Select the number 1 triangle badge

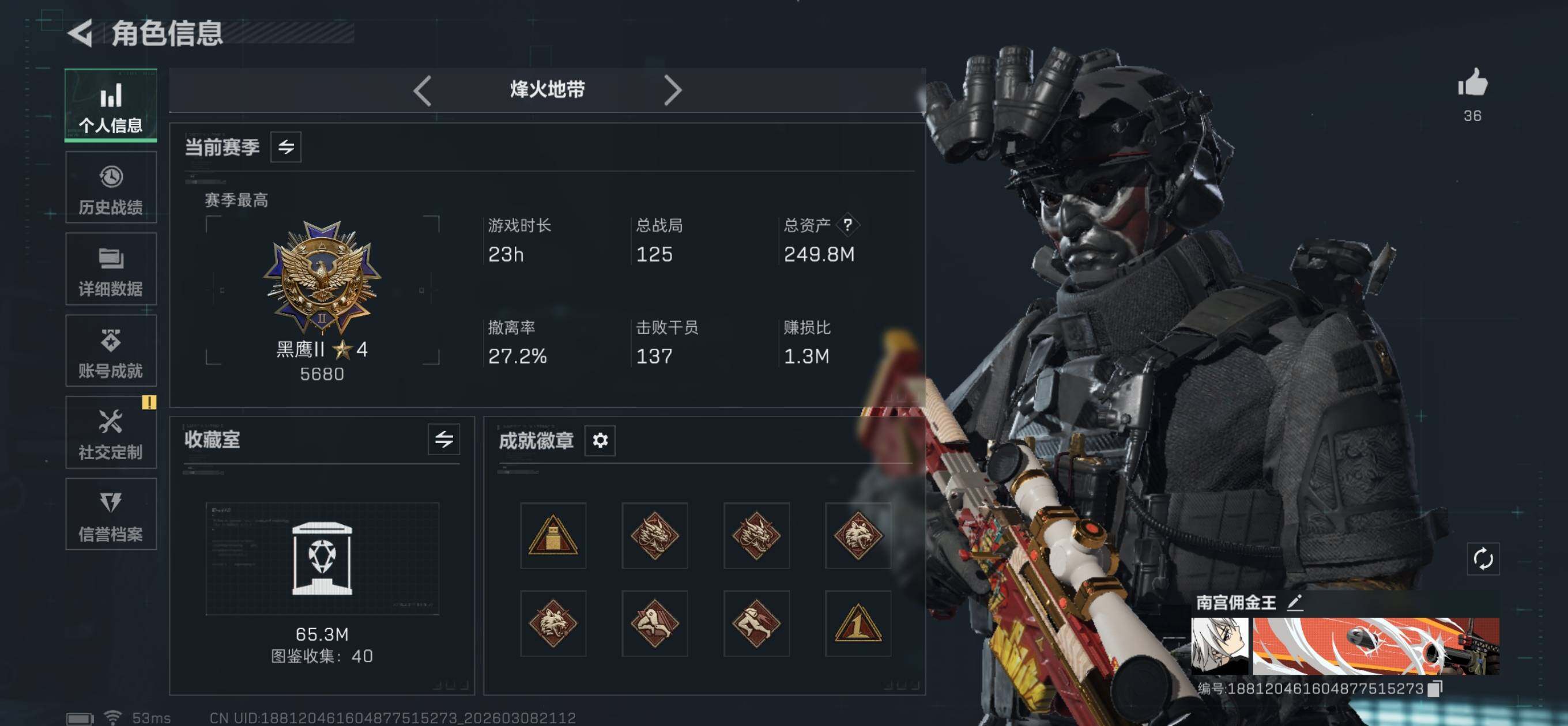click(857, 623)
